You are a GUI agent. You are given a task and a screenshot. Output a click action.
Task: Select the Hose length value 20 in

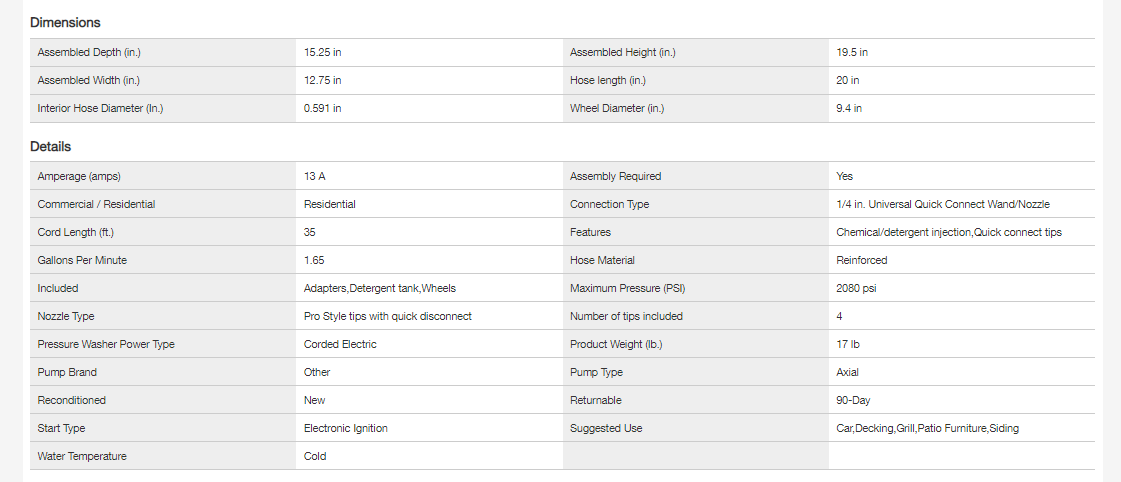pos(848,80)
